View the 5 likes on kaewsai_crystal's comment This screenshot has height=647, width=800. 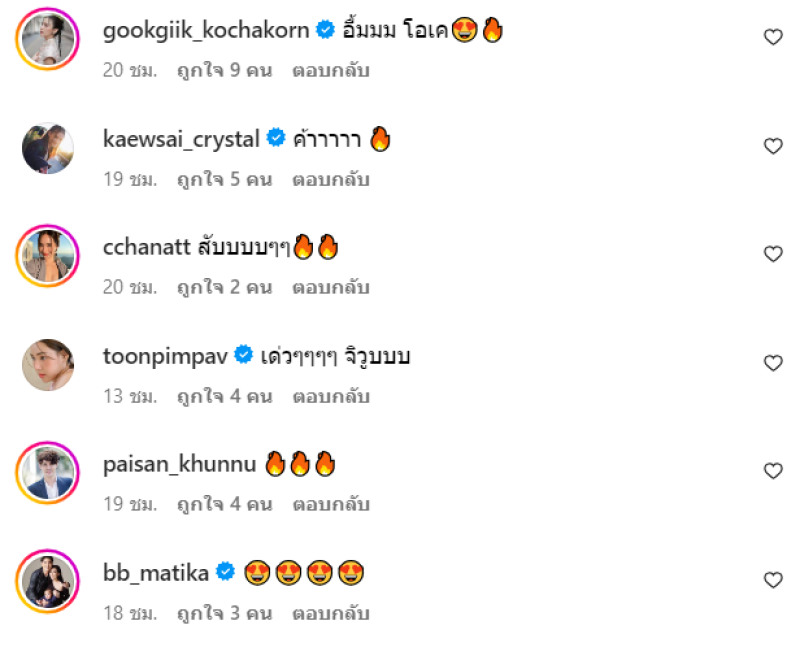224,180
